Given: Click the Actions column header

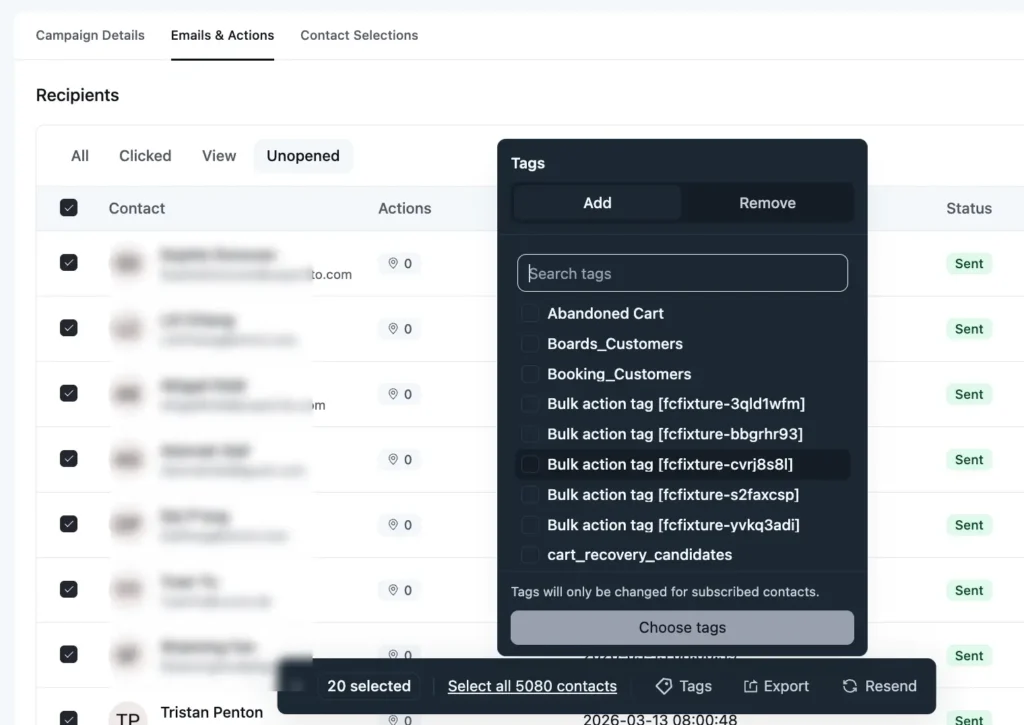Looking at the screenshot, I should tap(405, 208).
